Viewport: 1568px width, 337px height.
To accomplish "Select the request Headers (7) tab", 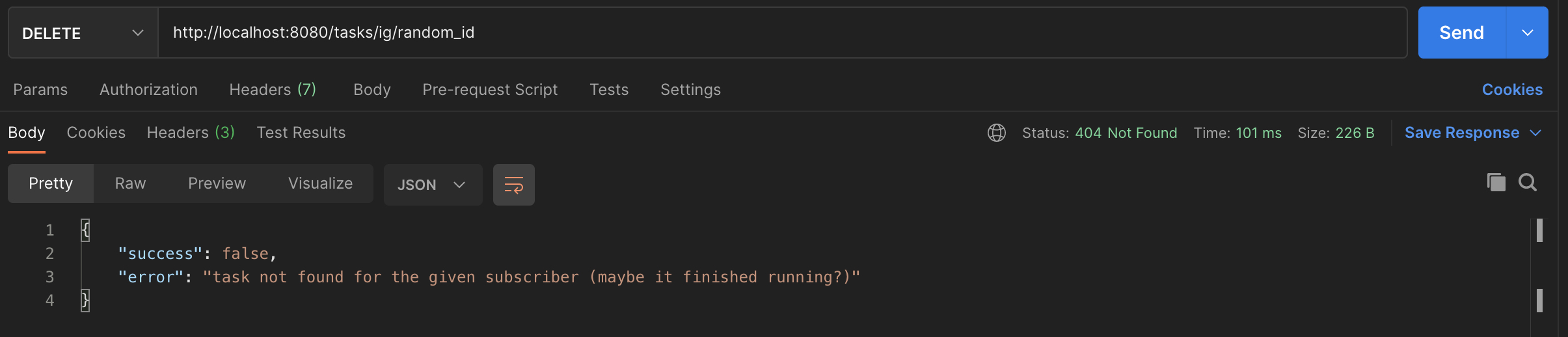I will [273, 90].
